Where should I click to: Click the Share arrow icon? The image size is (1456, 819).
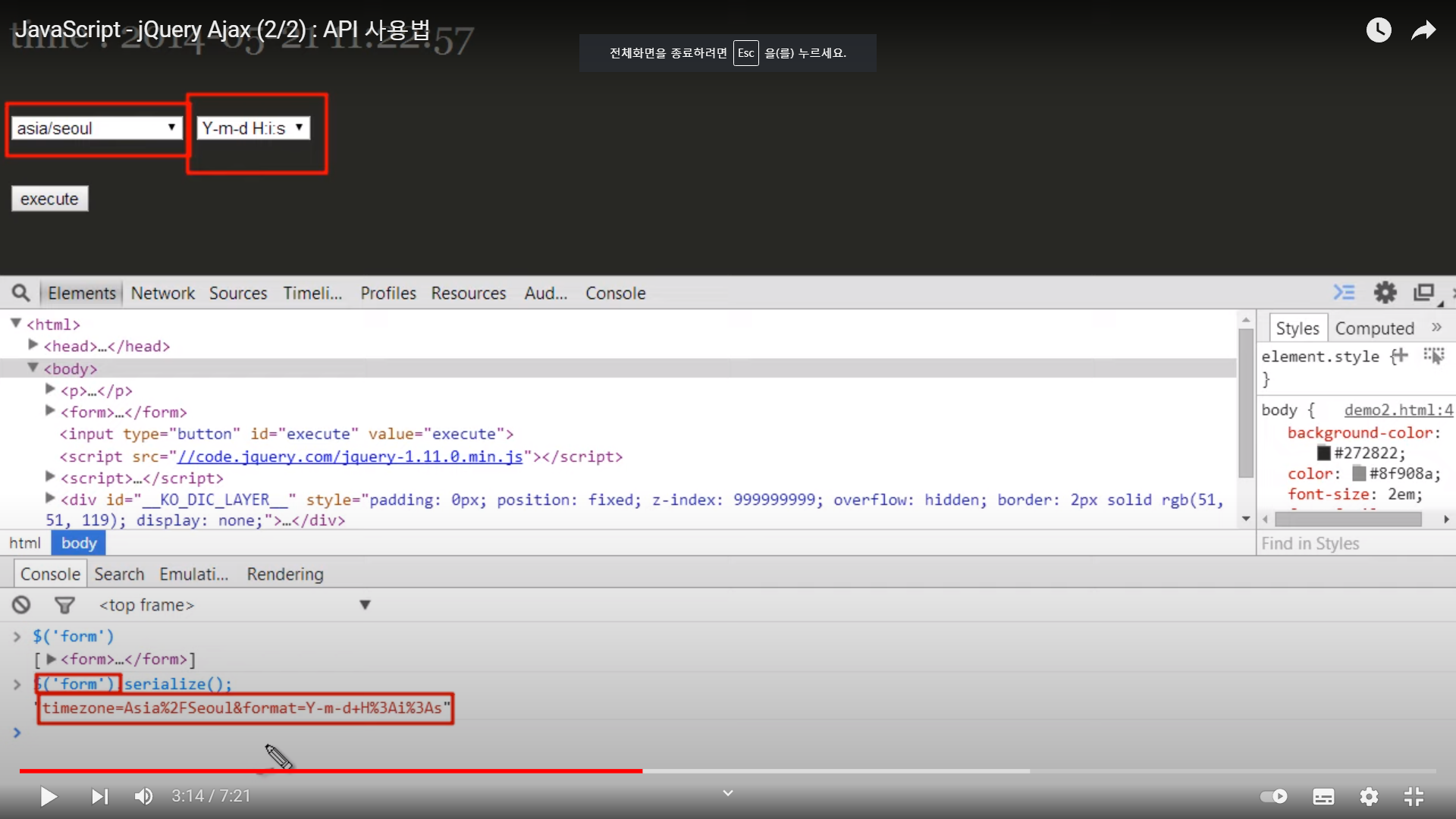point(1423,30)
